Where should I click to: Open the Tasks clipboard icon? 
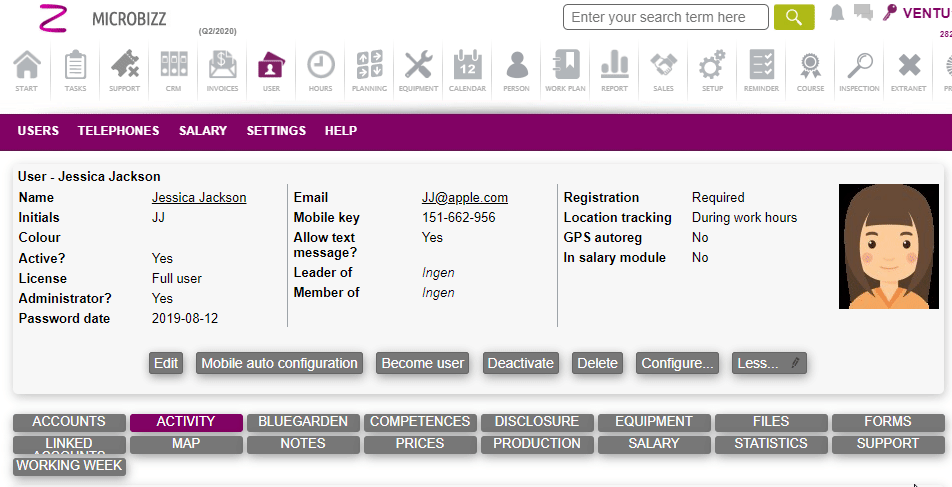pos(75,71)
